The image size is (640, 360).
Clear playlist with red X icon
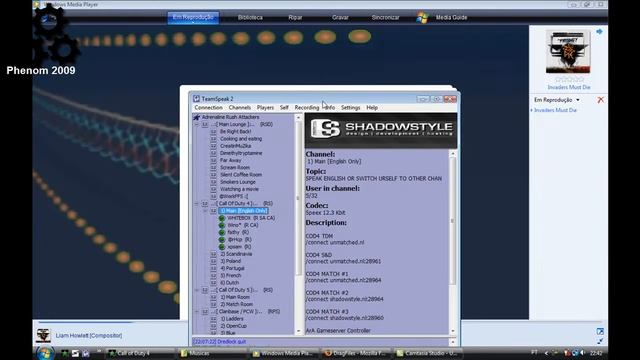point(600,100)
